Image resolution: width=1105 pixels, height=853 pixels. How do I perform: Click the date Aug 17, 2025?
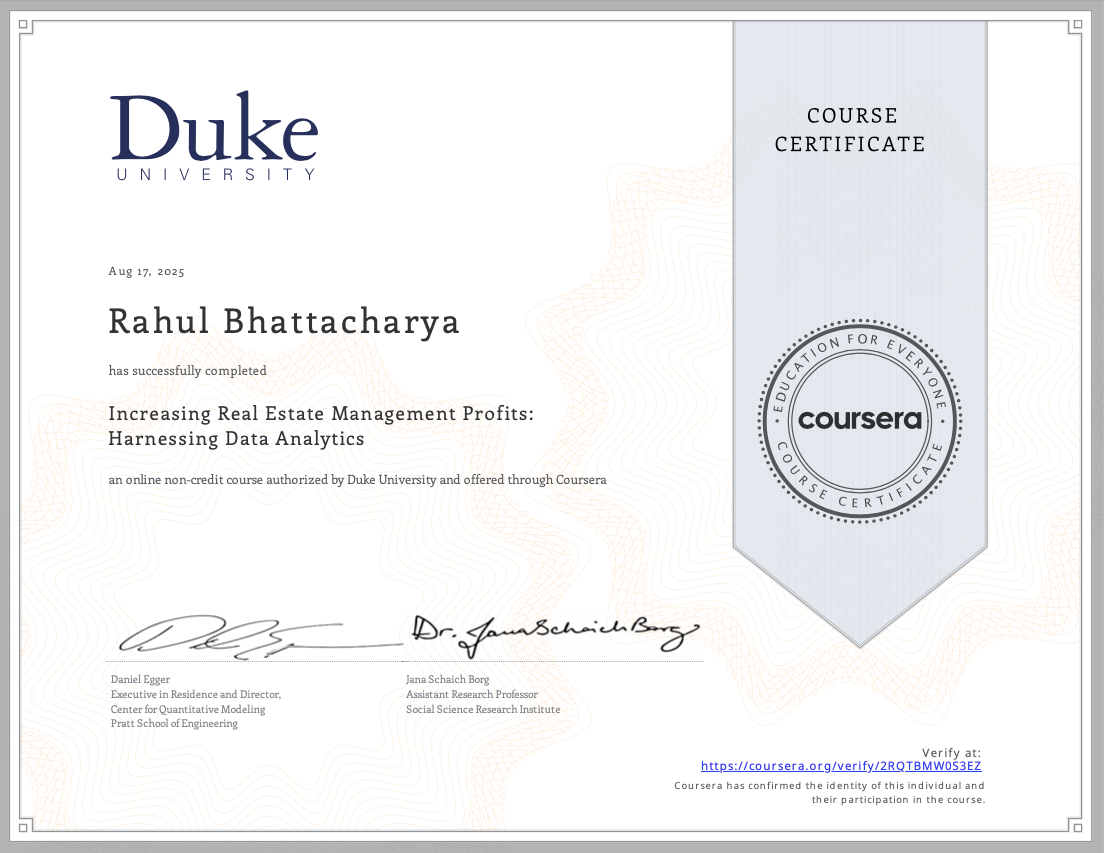tap(147, 271)
